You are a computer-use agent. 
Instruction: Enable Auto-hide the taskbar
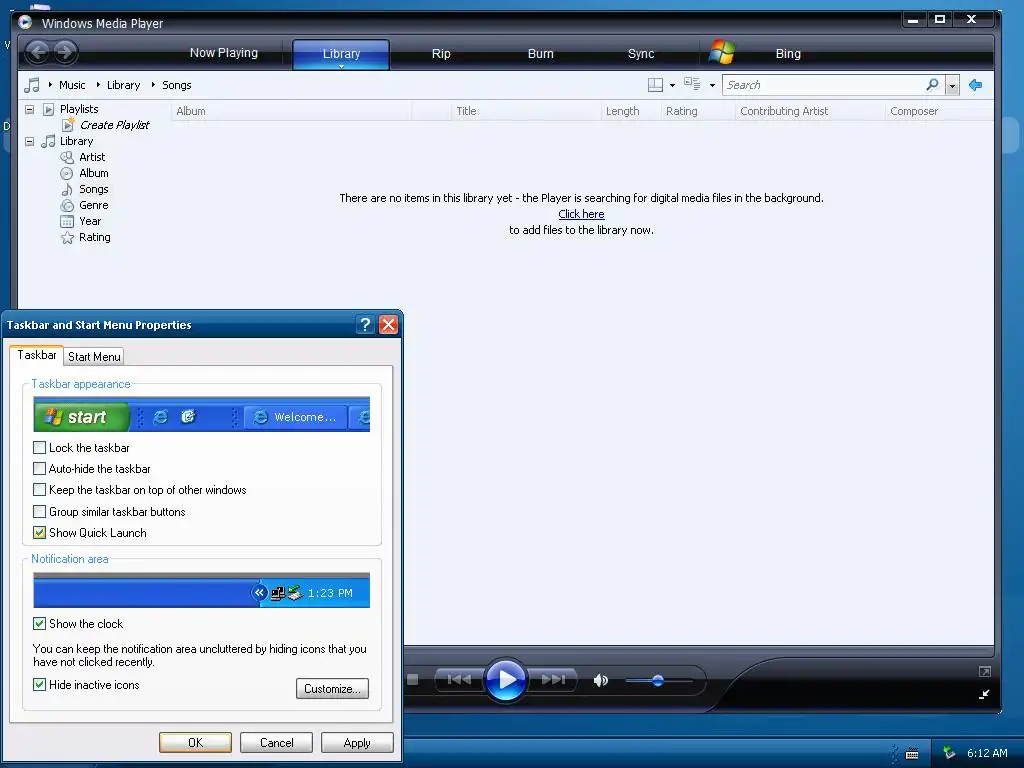click(39, 468)
